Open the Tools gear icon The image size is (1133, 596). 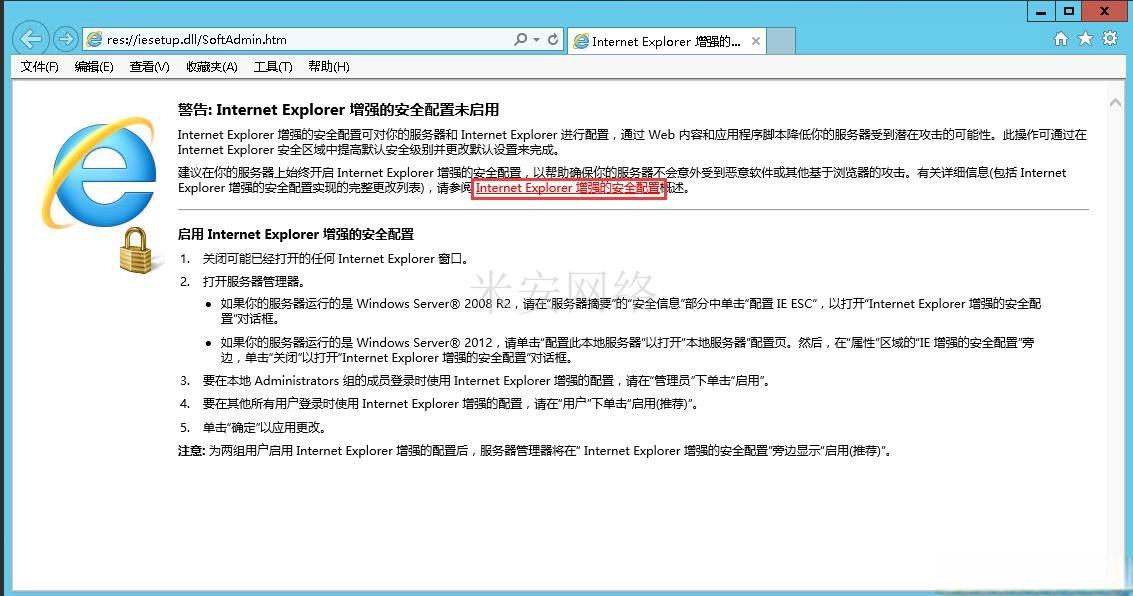pos(1110,39)
